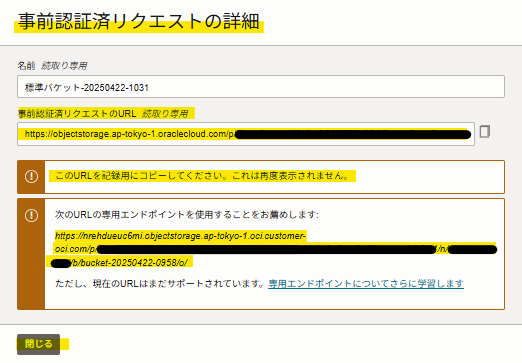Click the 閉じる button
The width and height of the screenshot is (522, 363).
pyautogui.click(x=39, y=344)
